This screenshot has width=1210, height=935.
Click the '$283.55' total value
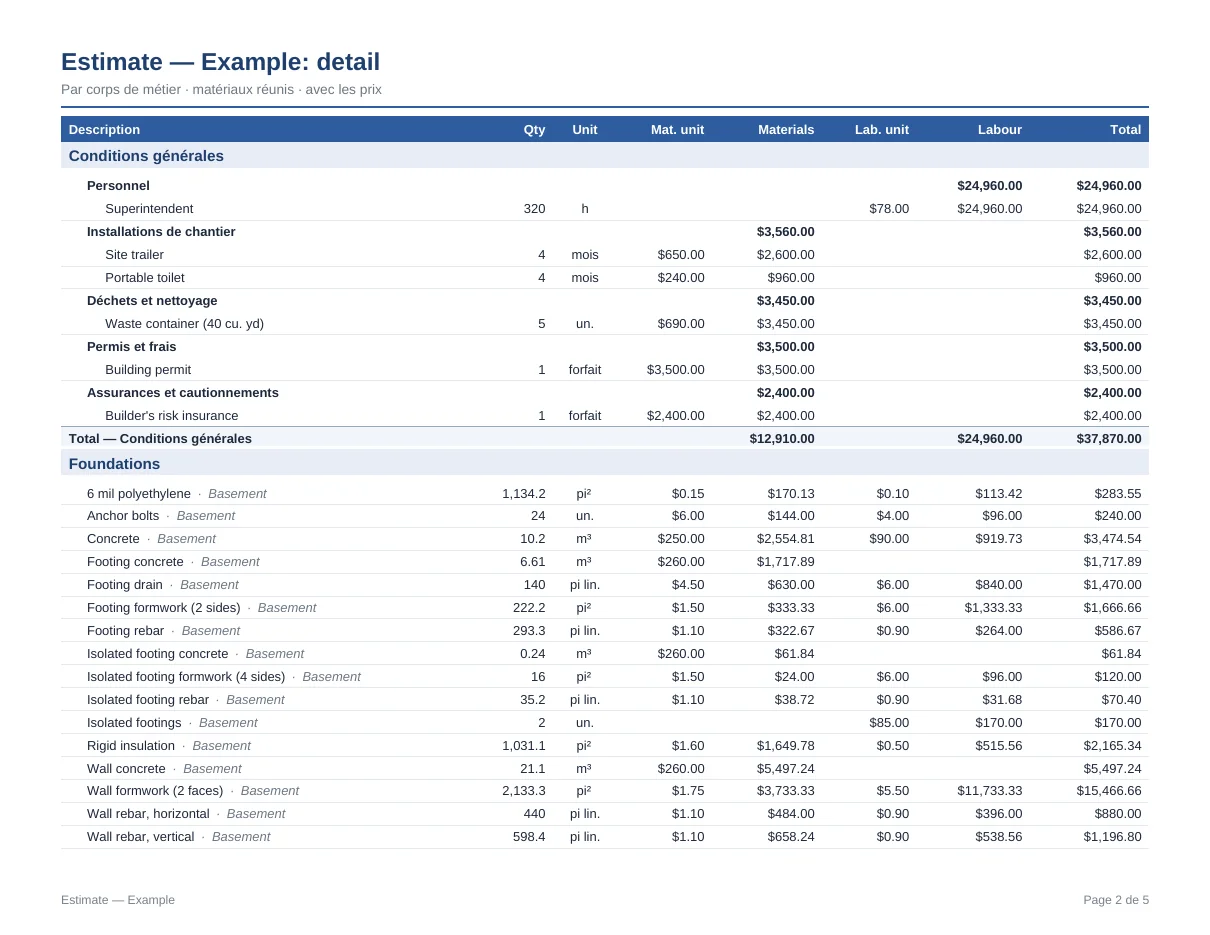pos(1118,494)
